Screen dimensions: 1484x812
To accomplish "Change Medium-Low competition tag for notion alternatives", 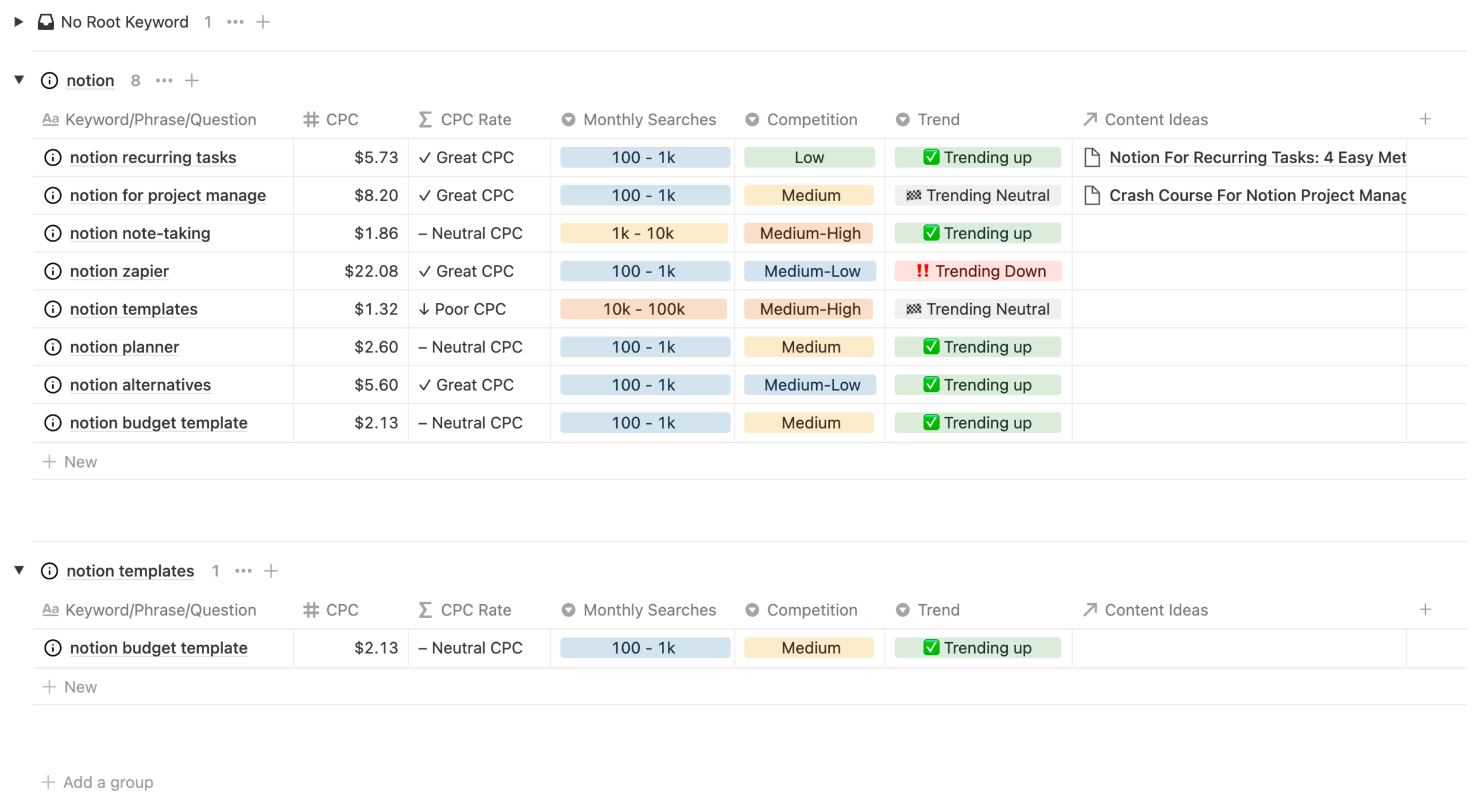I will click(x=810, y=385).
